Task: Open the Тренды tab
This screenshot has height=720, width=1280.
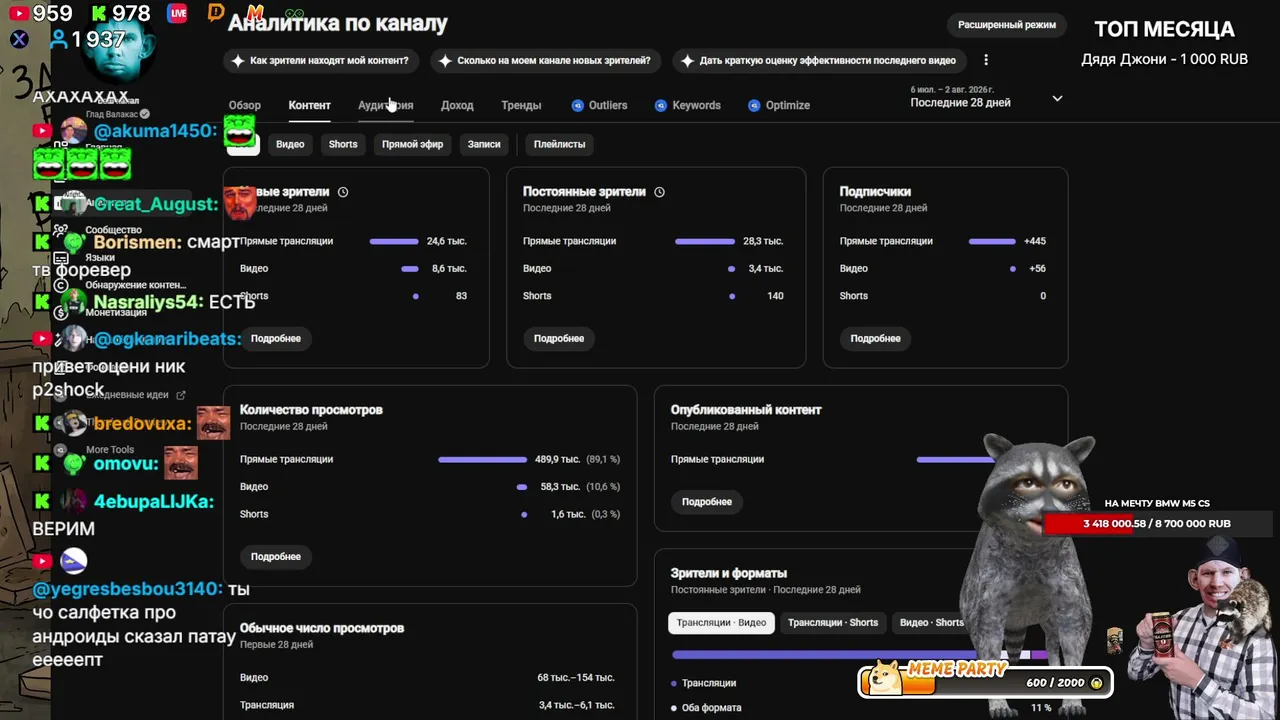Action: (x=521, y=105)
